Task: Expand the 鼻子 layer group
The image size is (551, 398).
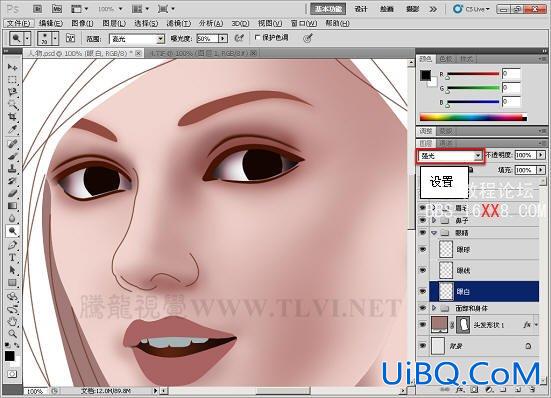Action: (x=434, y=220)
